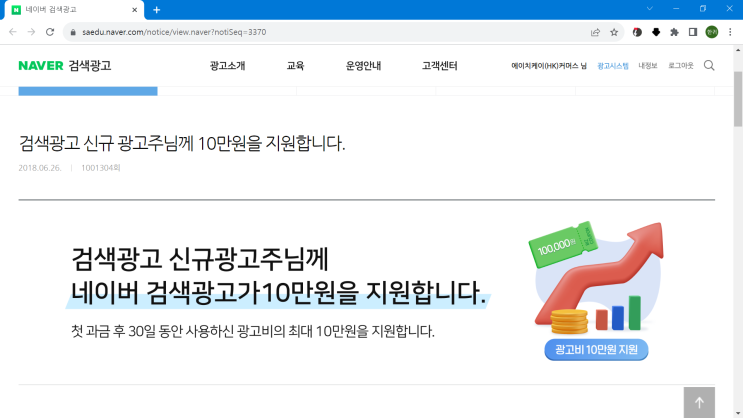Screen dimensions: 743x418
Task: Click the promo banner arrow illustration
Action: 600,273
